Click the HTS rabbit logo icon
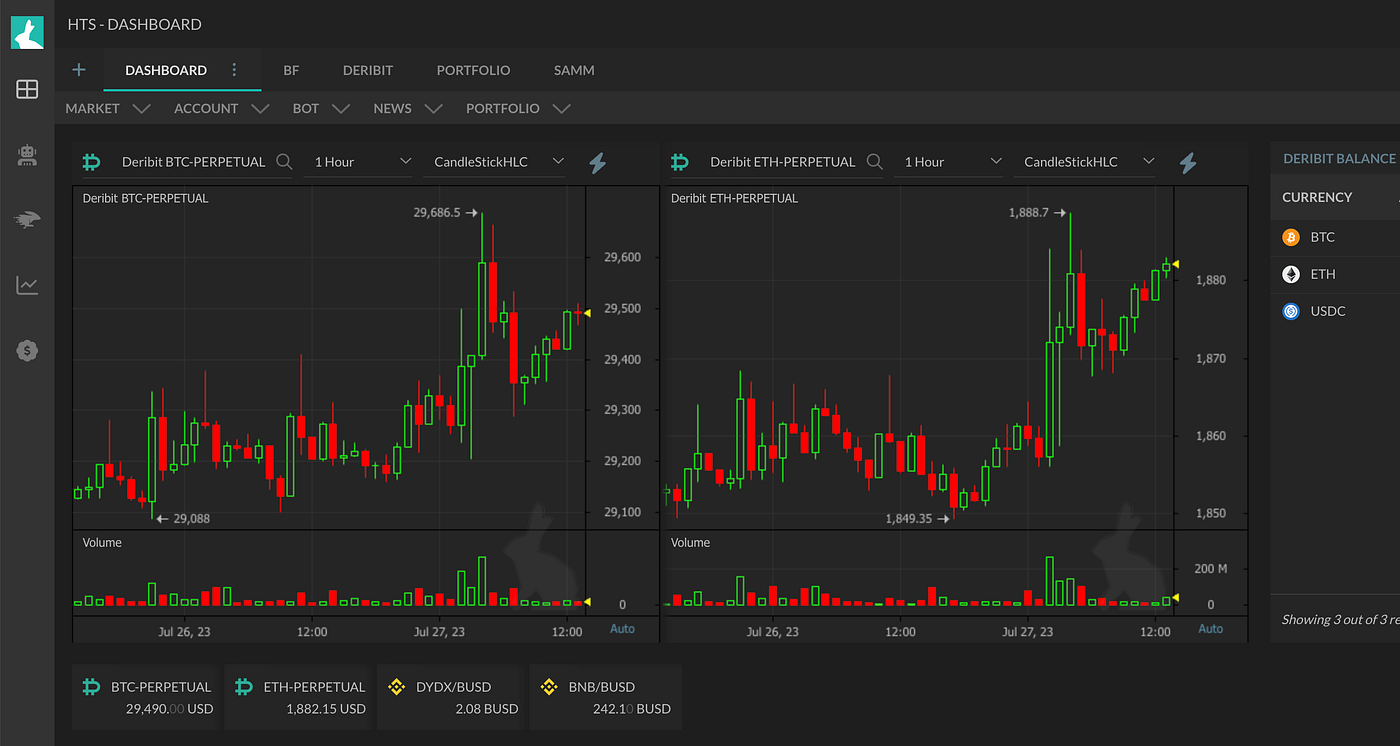Image resolution: width=1400 pixels, height=746 pixels. [27, 32]
